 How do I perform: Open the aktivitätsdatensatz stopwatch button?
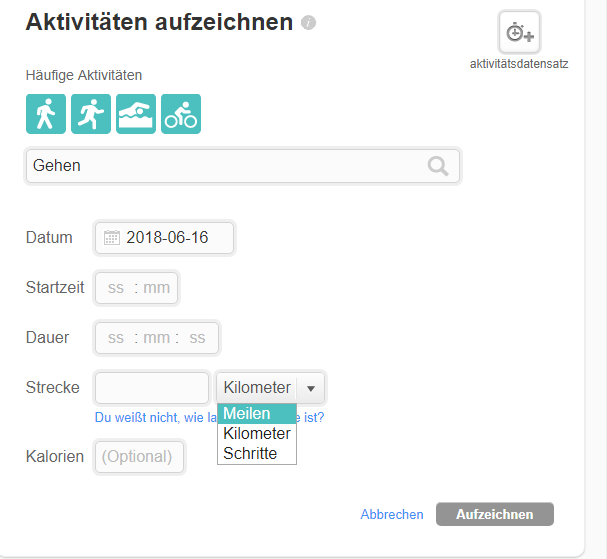(x=519, y=32)
